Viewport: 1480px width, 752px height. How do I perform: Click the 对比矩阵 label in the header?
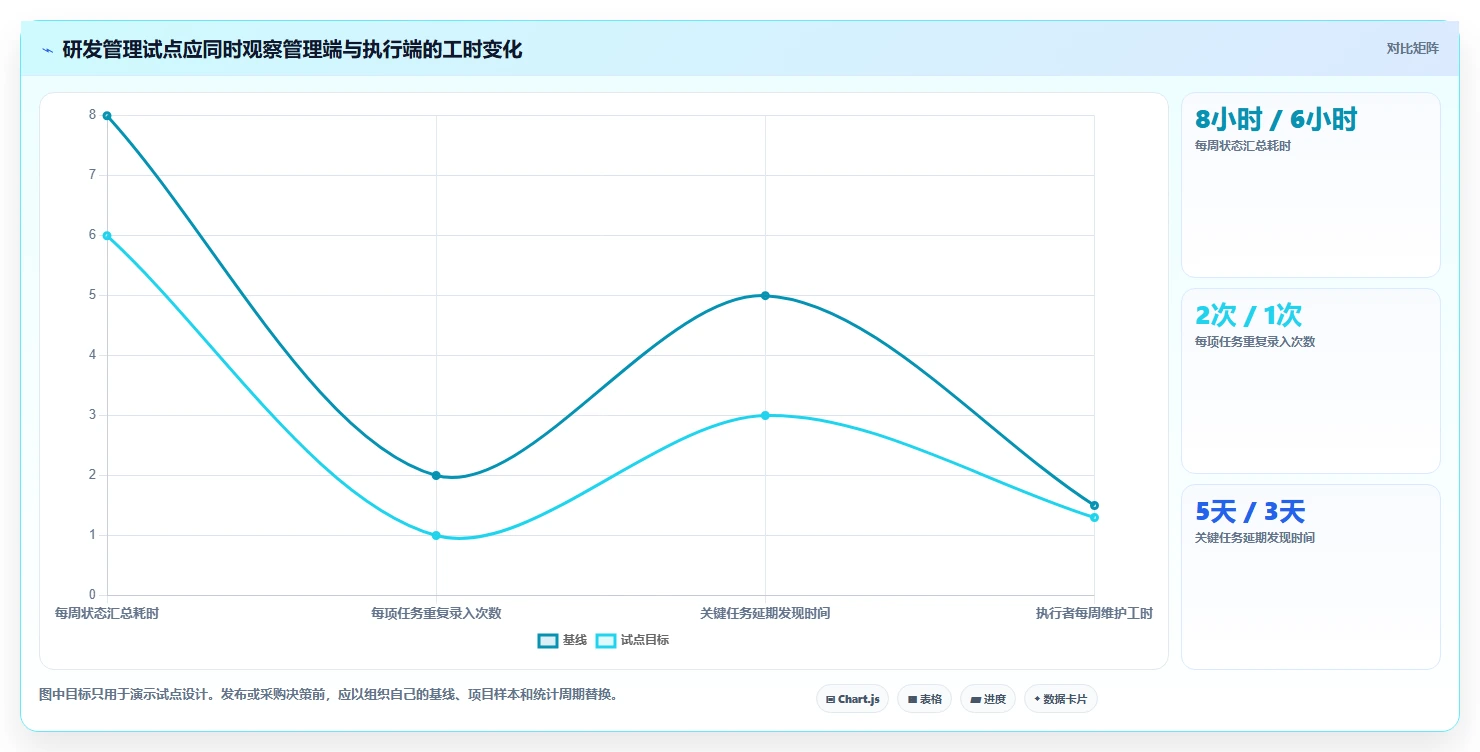(1412, 48)
